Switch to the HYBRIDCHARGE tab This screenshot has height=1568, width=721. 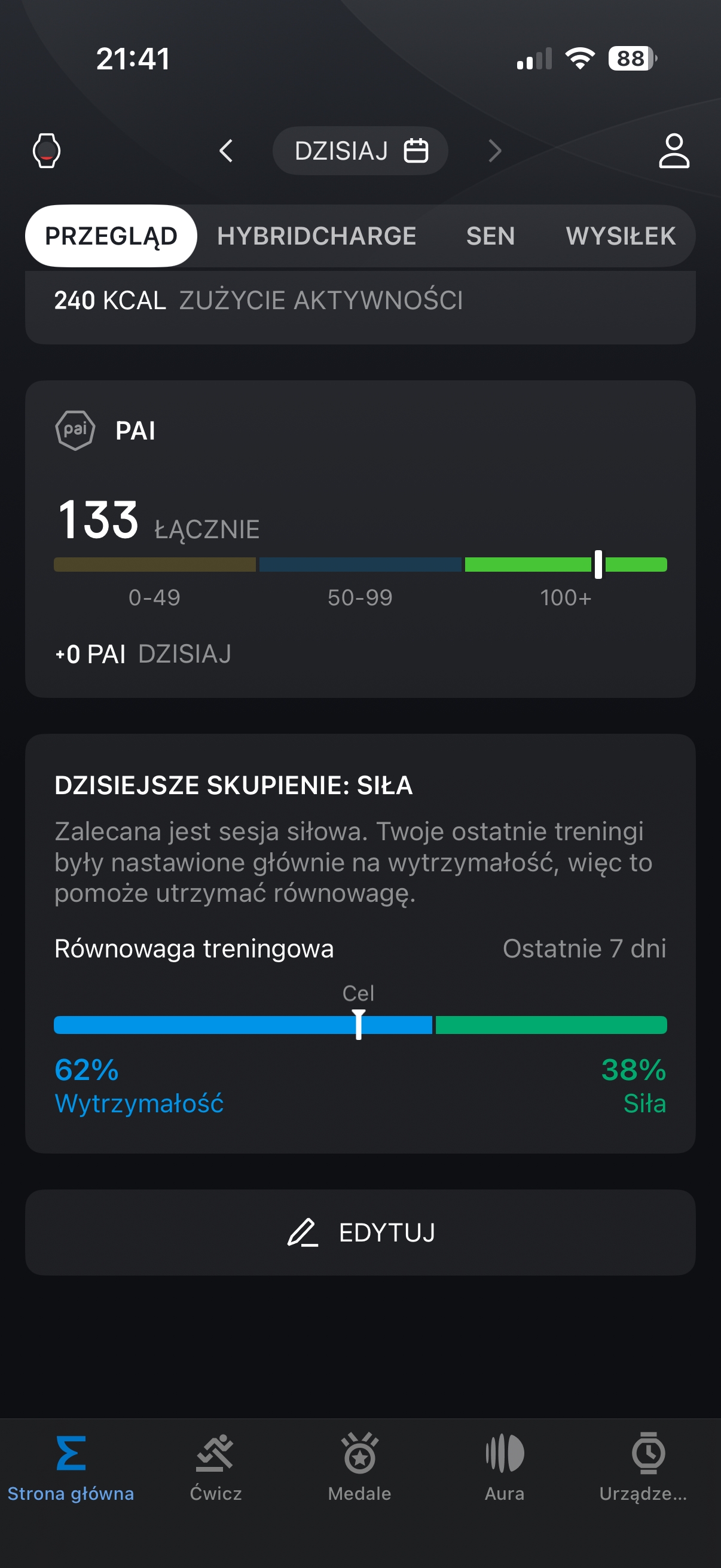pyautogui.click(x=316, y=236)
